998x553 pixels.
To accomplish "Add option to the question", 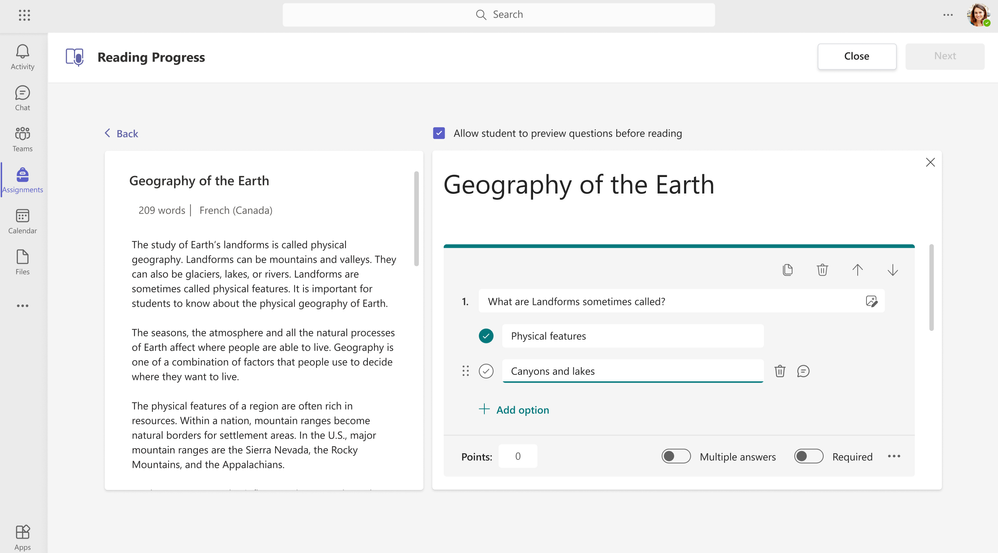I will pyautogui.click(x=514, y=410).
